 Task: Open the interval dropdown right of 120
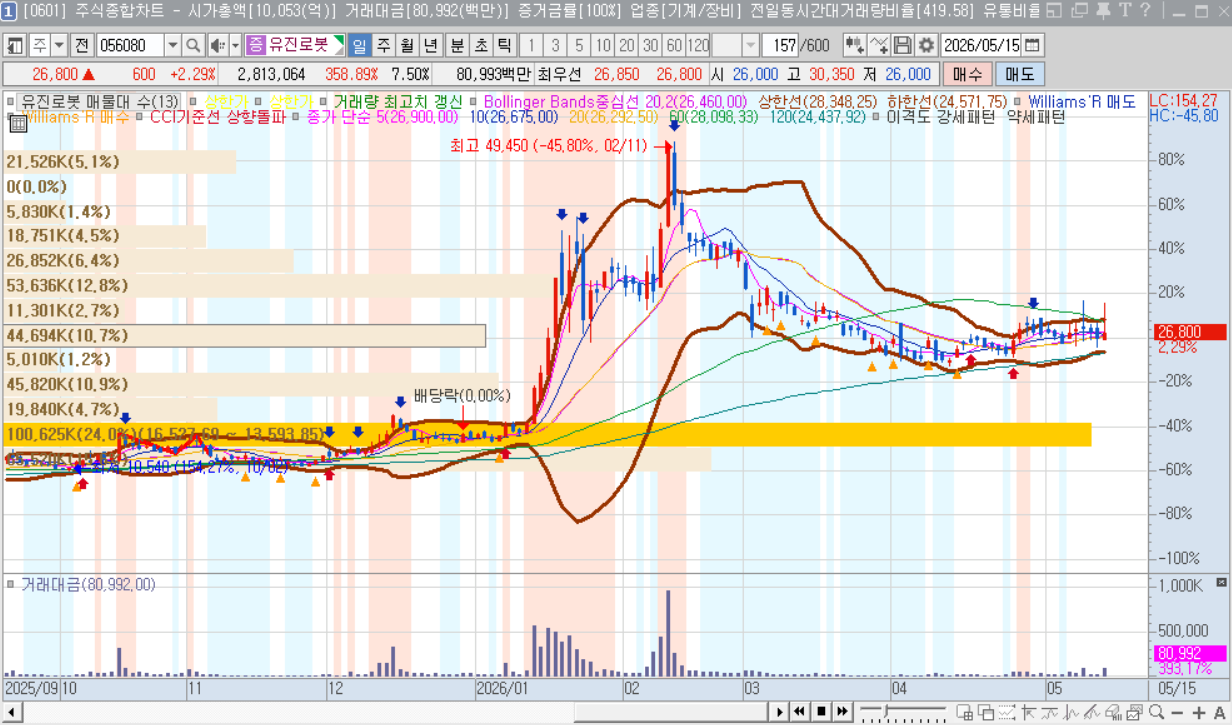click(x=751, y=46)
